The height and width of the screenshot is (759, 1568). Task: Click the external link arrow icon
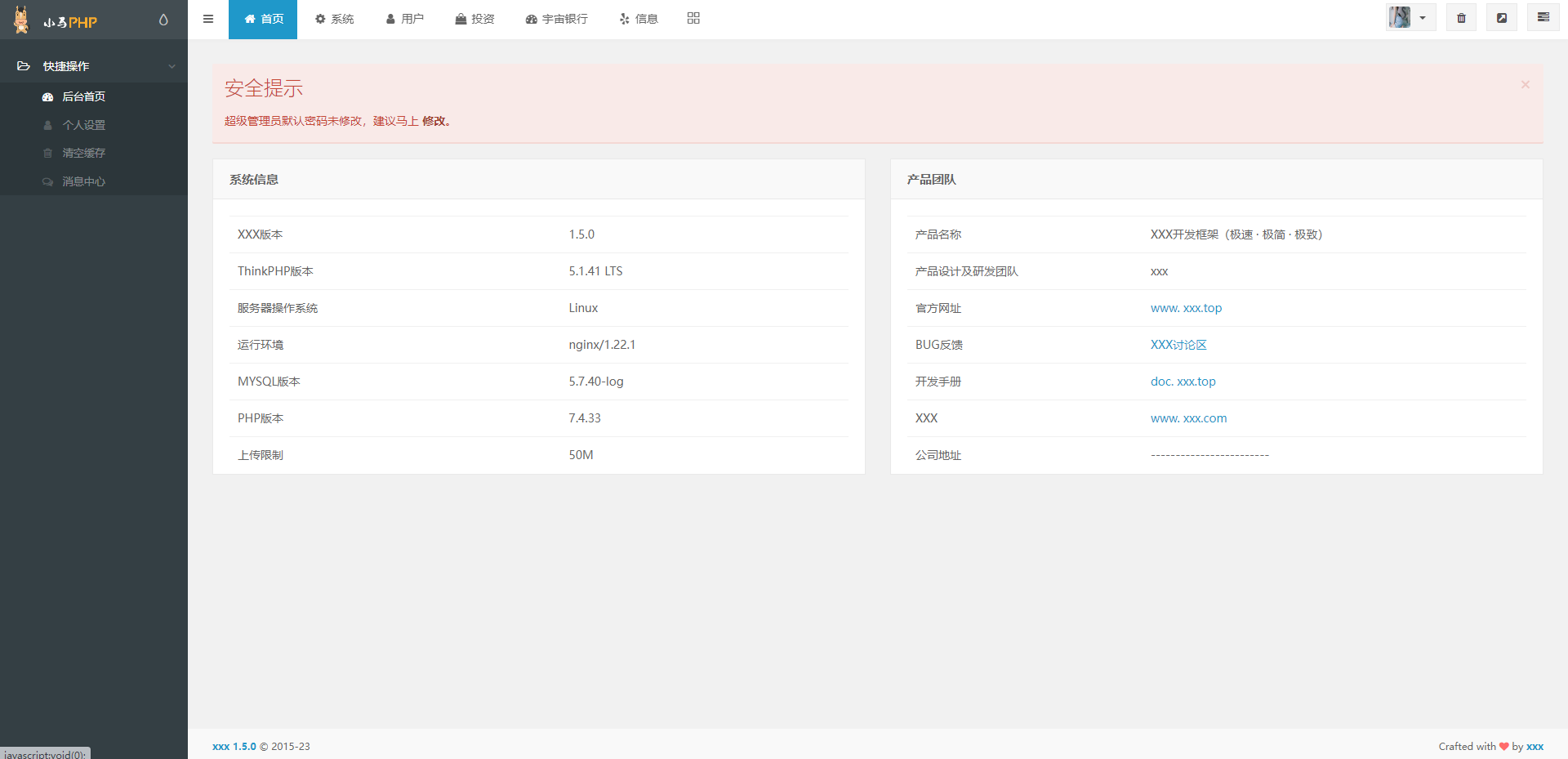click(x=1501, y=18)
